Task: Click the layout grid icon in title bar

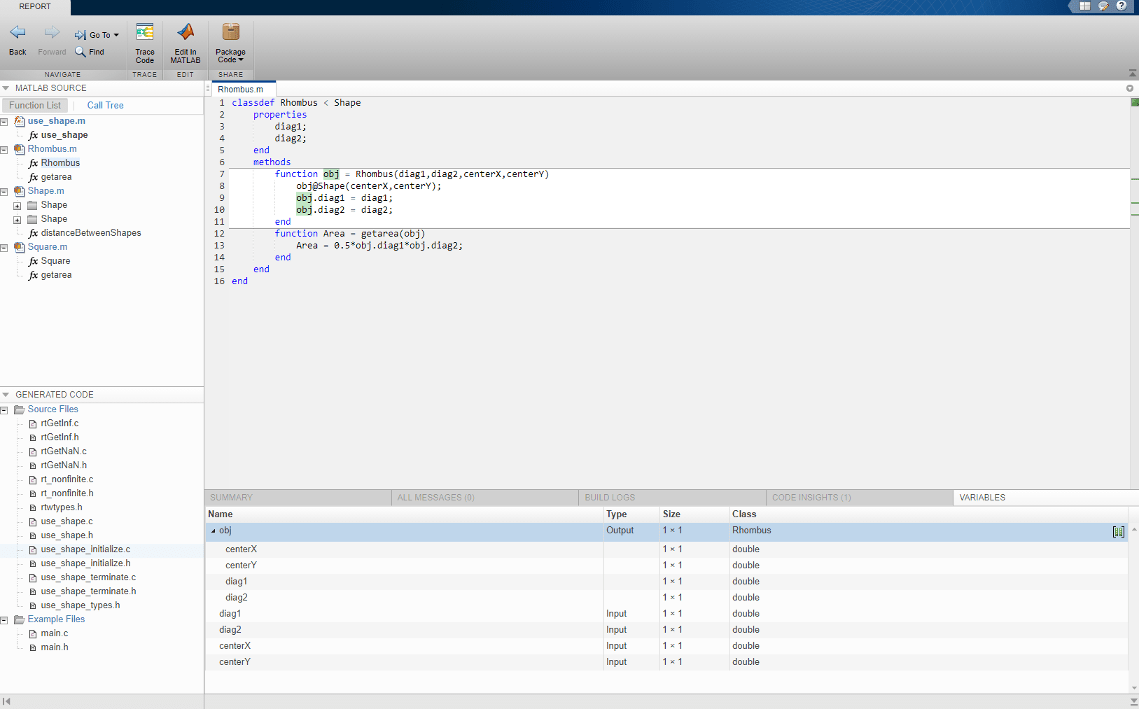Action: click(x=1085, y=6)
